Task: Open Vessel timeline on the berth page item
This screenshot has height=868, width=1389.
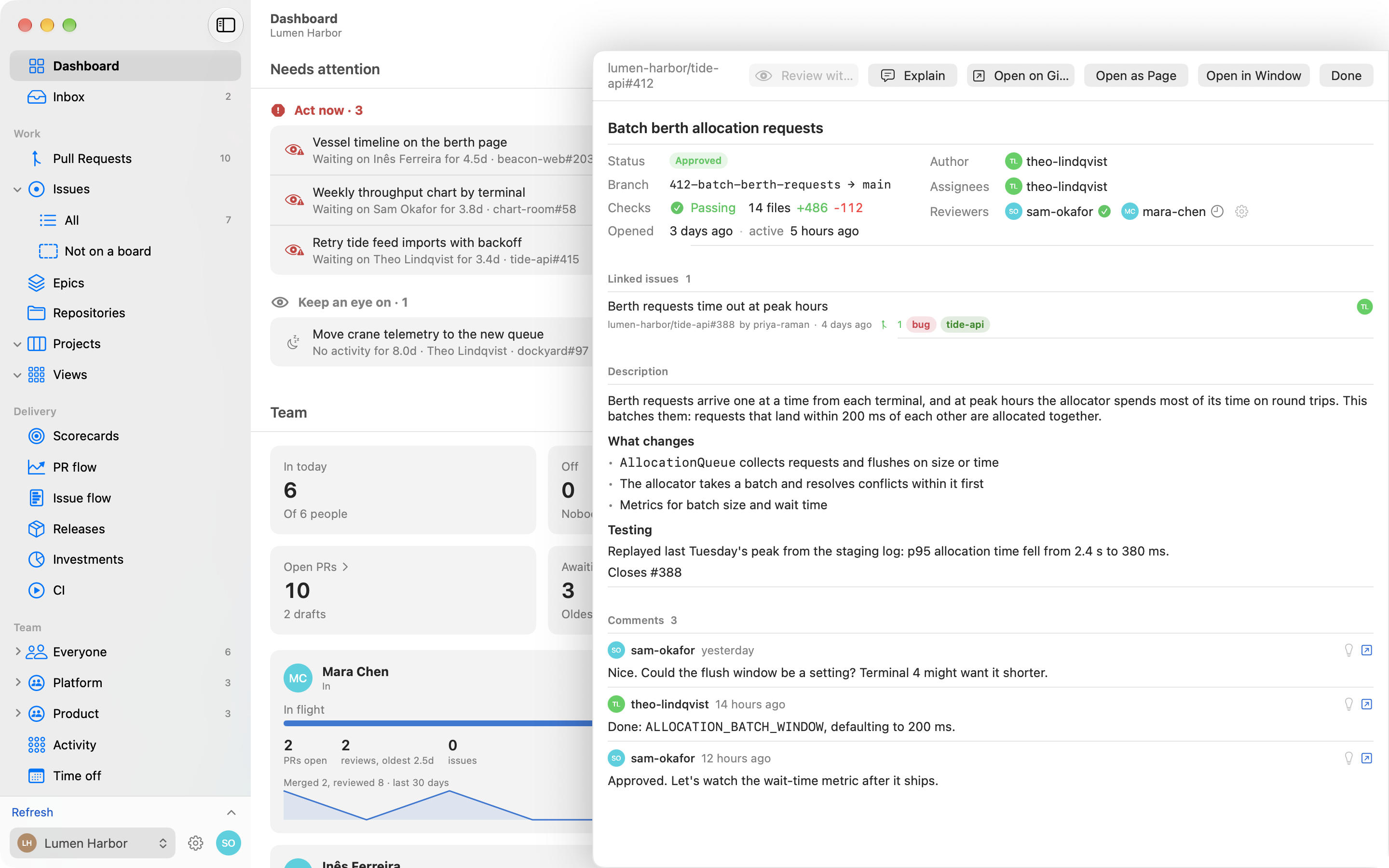Action: 432,150
